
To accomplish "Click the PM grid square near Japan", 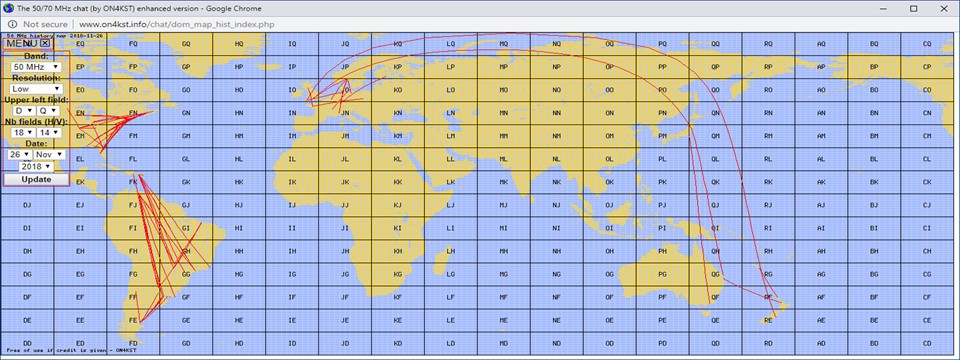I will tap(662, 136).
